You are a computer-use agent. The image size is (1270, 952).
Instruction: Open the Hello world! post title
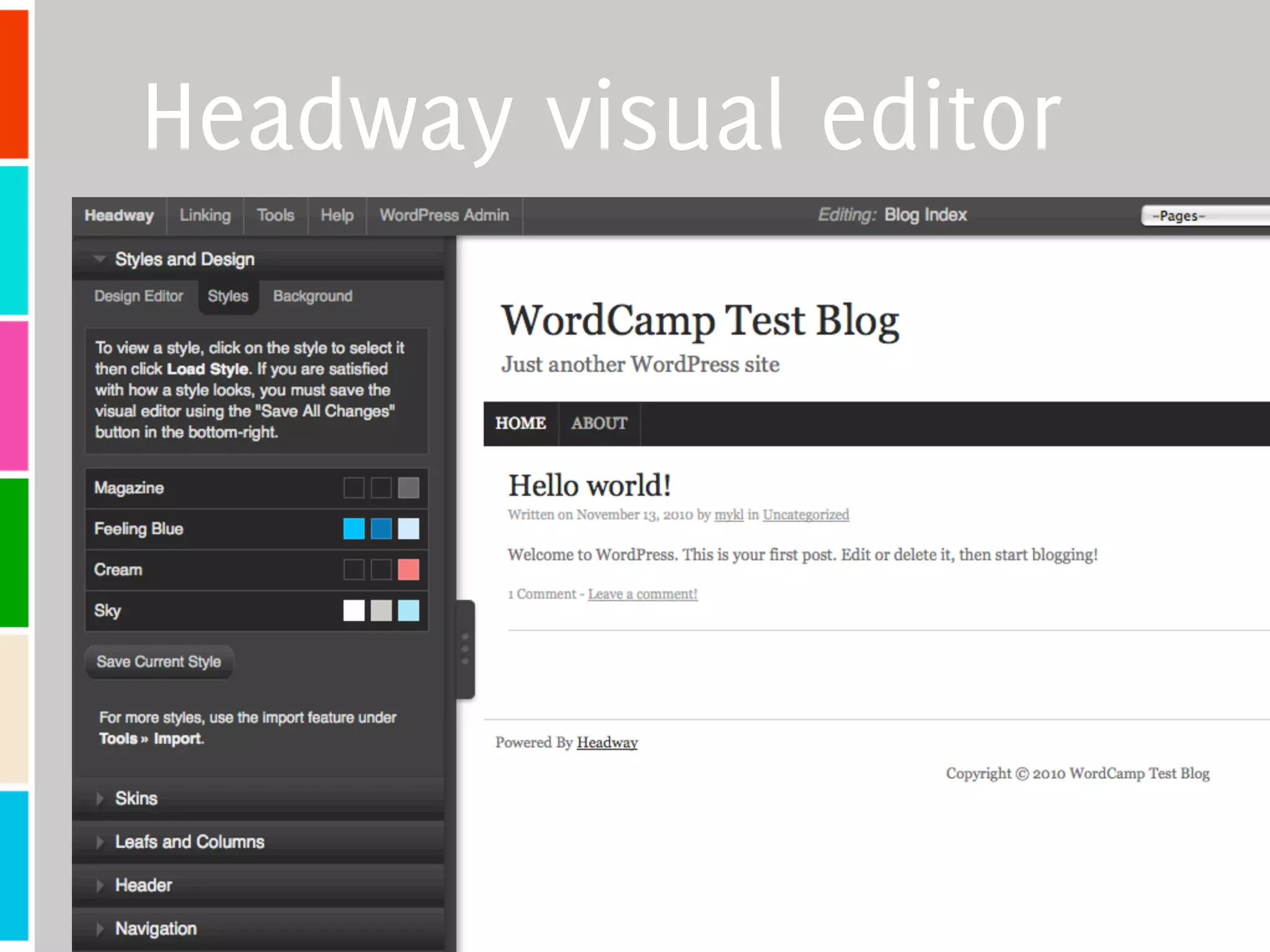[x=589, y=486]
